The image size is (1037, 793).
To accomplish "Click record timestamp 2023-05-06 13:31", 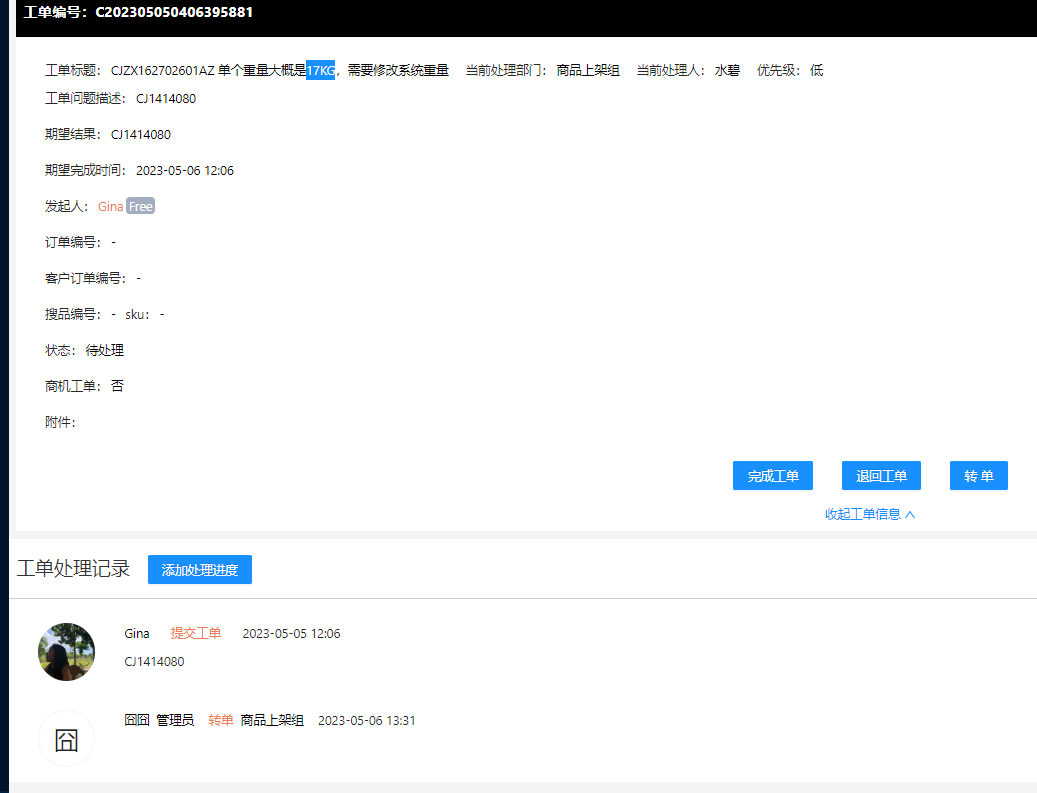I will [x=366, y=721].
